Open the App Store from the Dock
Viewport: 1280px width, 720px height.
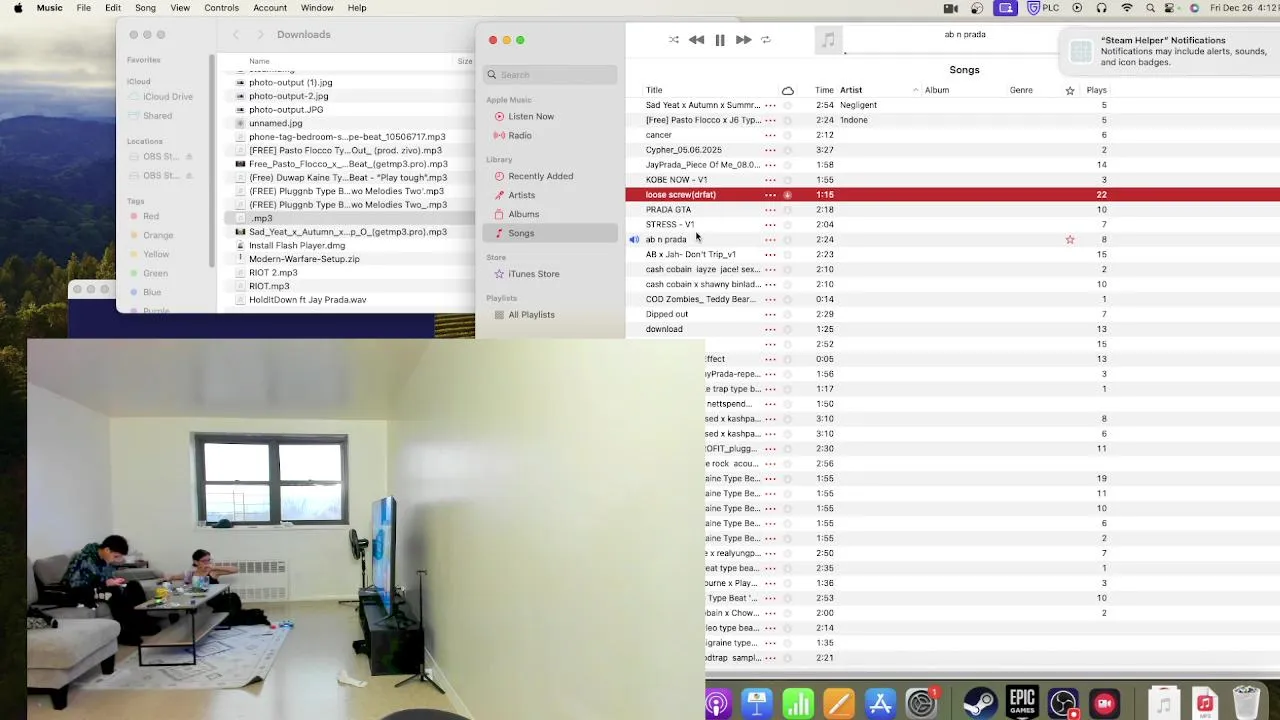pyautogui.click(x=880, y=704)
